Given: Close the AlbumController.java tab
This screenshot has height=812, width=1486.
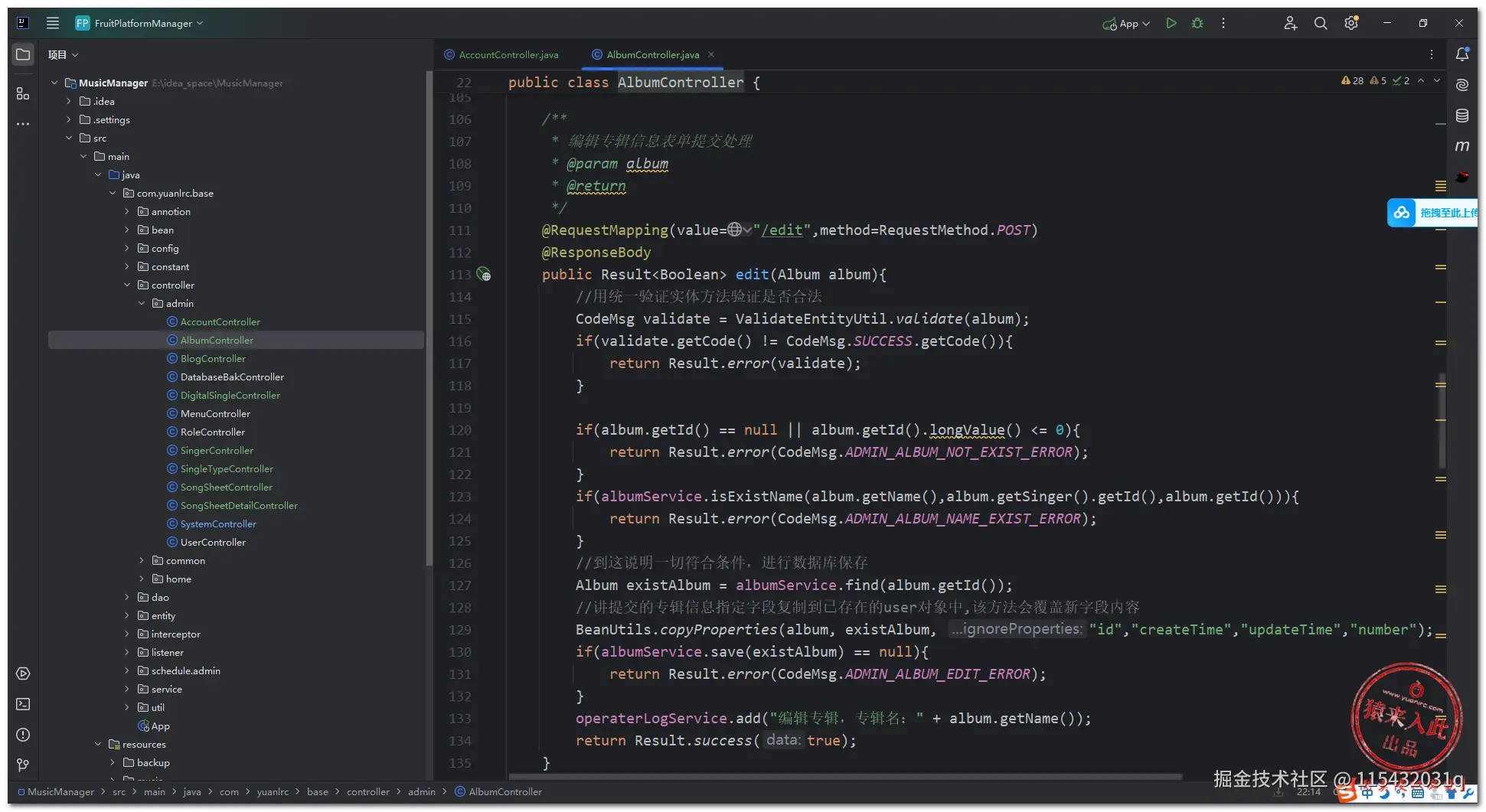Looking at the screenshot, I should (711, 54).
